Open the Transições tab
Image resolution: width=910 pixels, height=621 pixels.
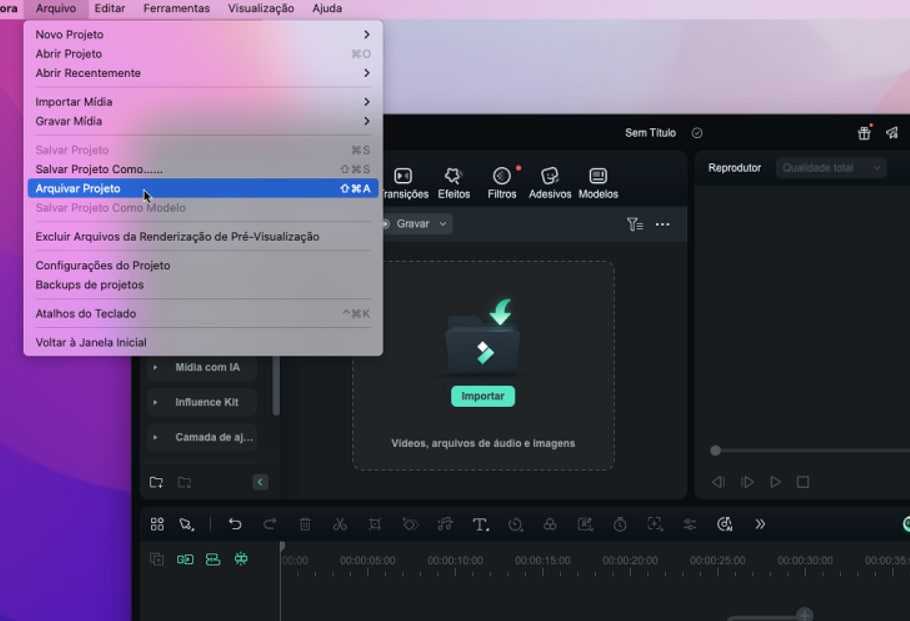pyautogui.click(x=405, y=183)
